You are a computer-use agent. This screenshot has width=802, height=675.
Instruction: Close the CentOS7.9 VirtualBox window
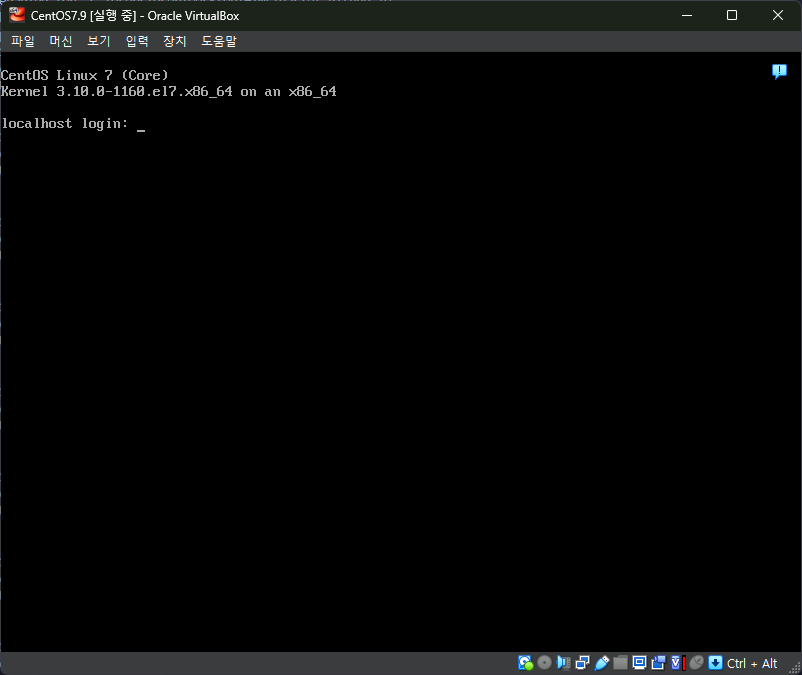coord(777,15)
